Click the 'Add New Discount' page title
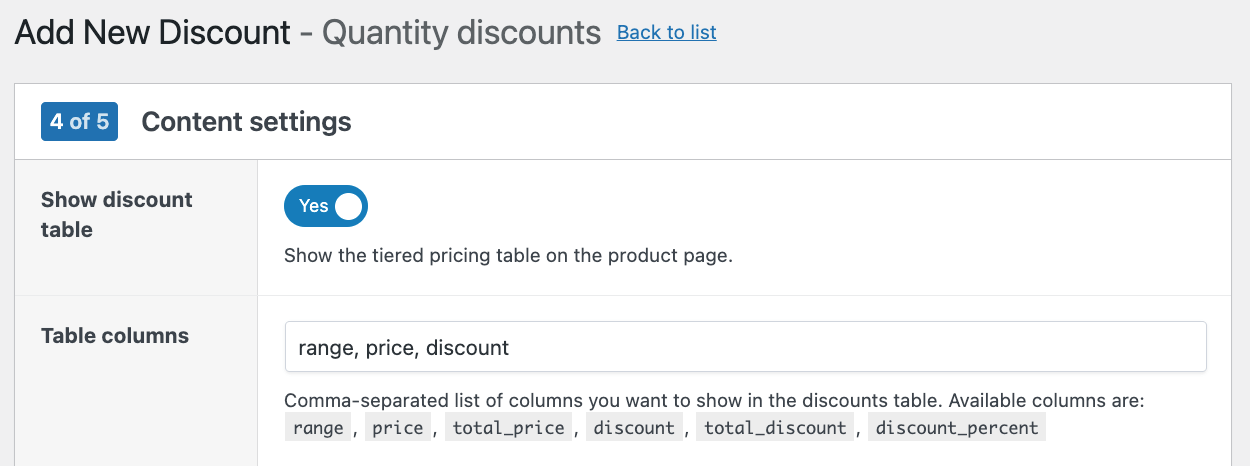Image resolution: width=1250 pixels, height=466 pixels. click(152, 33)
